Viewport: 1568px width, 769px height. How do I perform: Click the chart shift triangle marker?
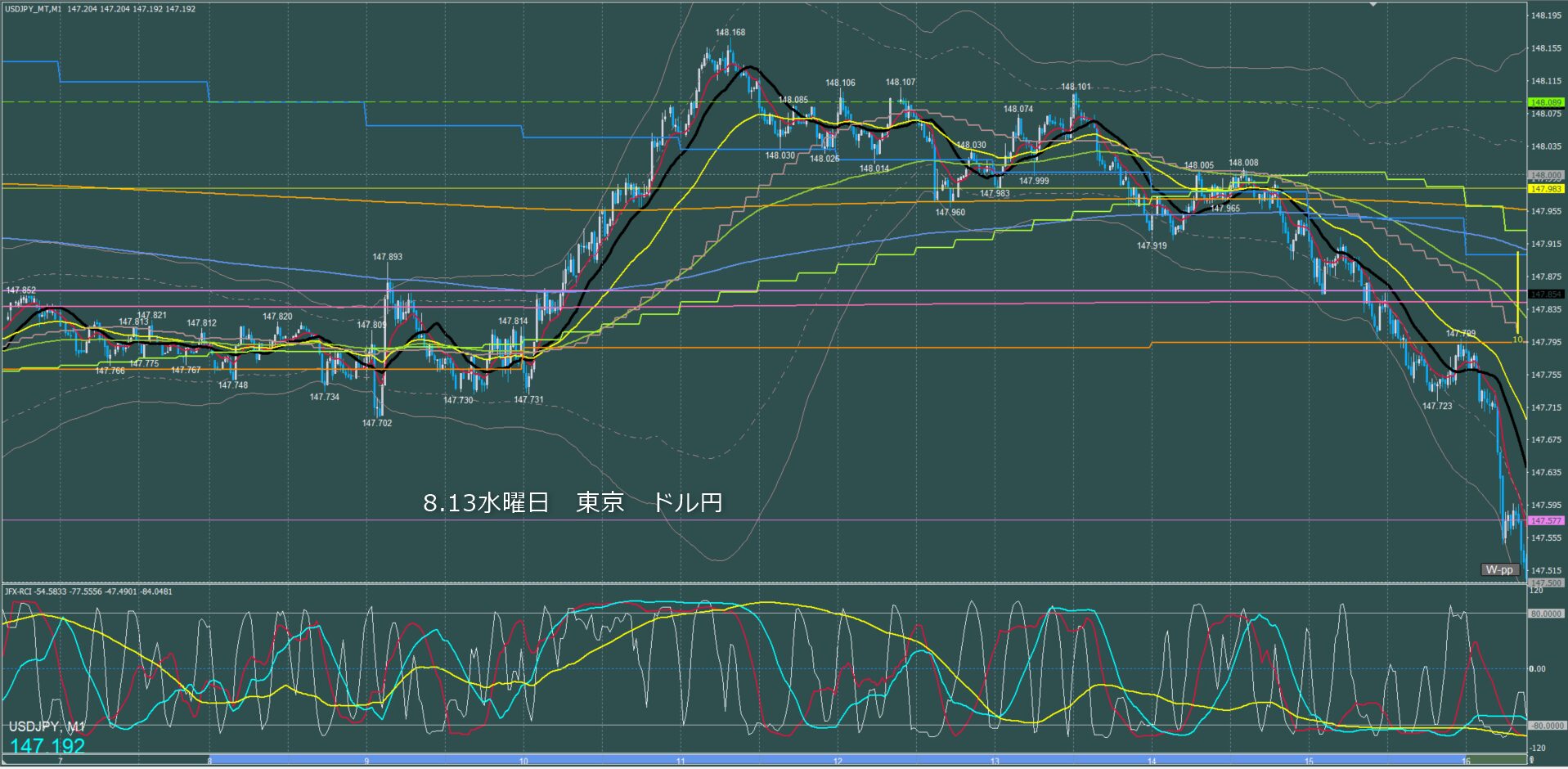(x=1374, y=4)
